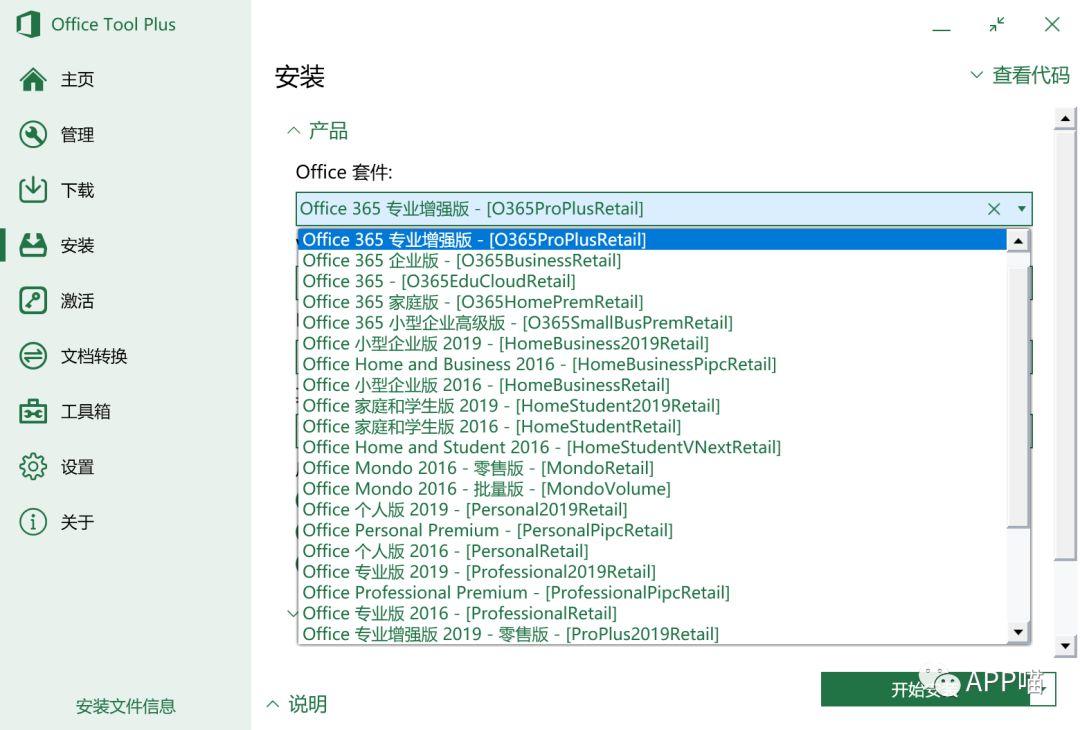1080x730 pixels.
Task: Pick Office 个人版 2016 PersonalRetail
Action: click(653, 551)
